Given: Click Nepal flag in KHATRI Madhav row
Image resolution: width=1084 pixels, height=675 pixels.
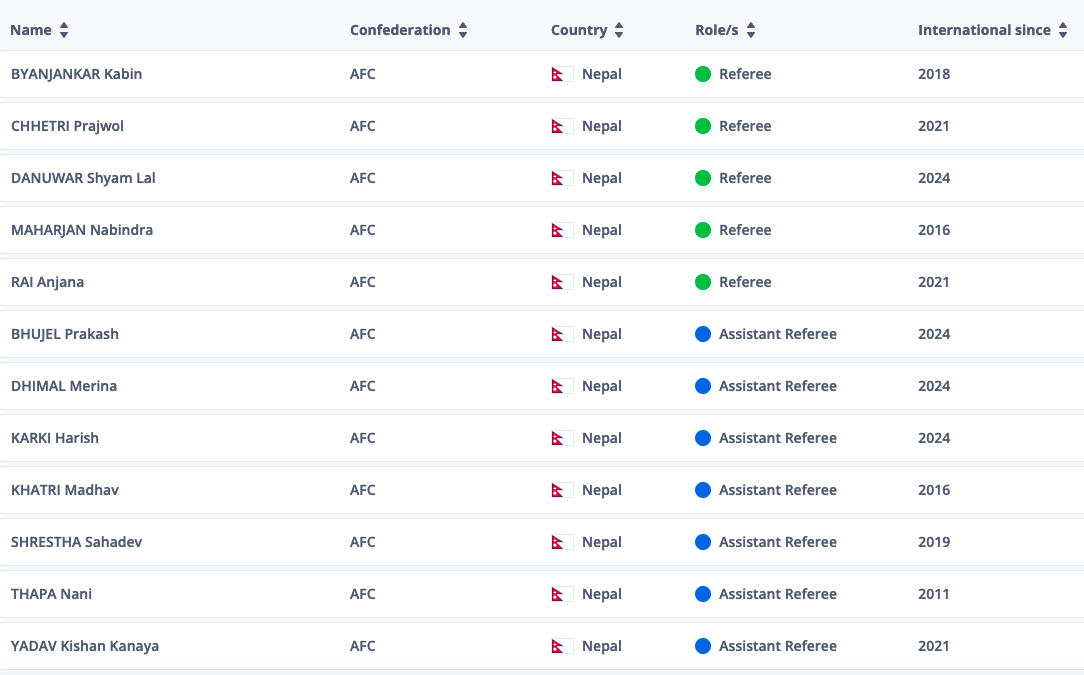Looking at the screenshot, I should pos(562,490).
